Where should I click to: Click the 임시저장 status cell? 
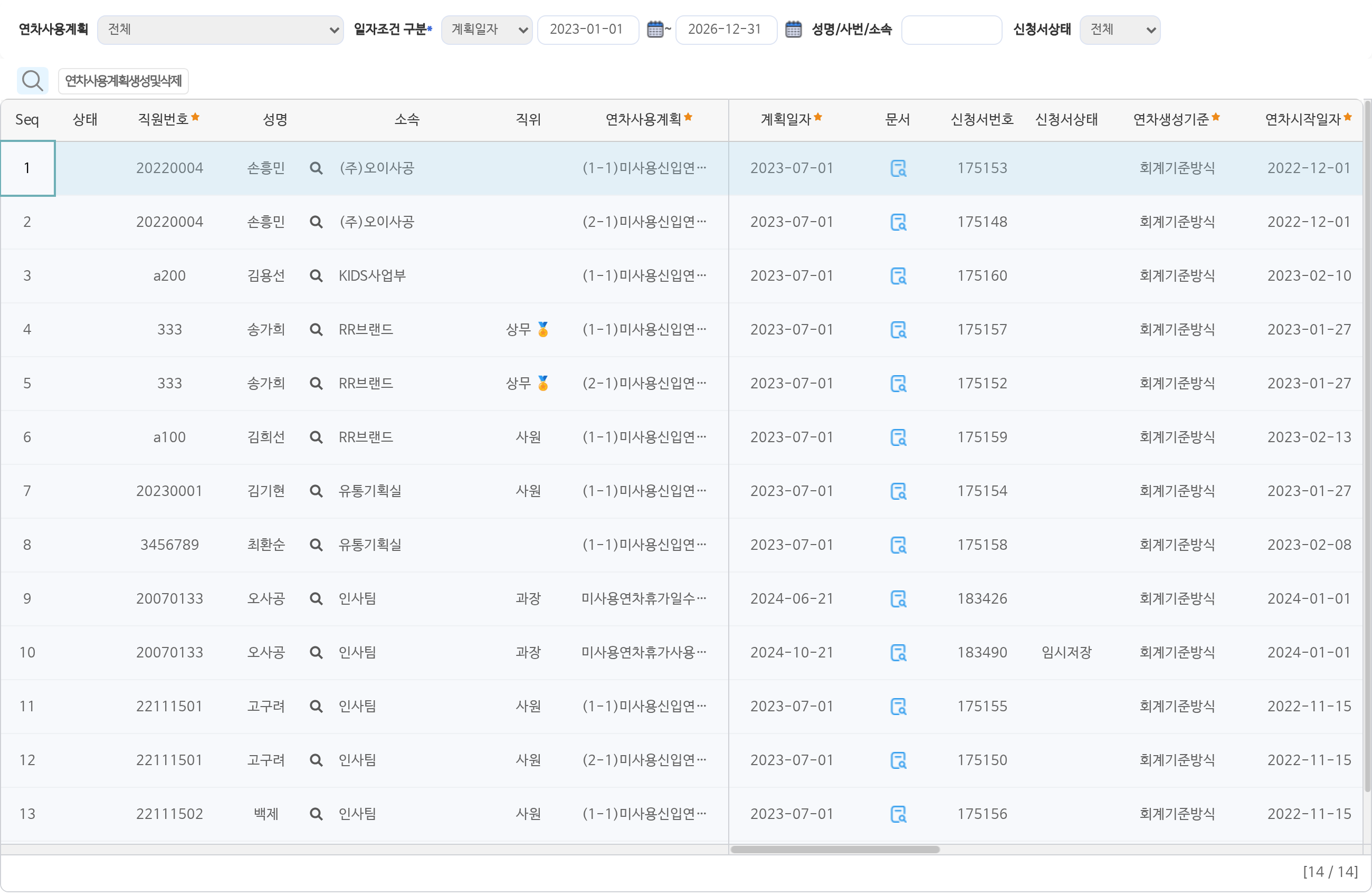point(1066,653)
